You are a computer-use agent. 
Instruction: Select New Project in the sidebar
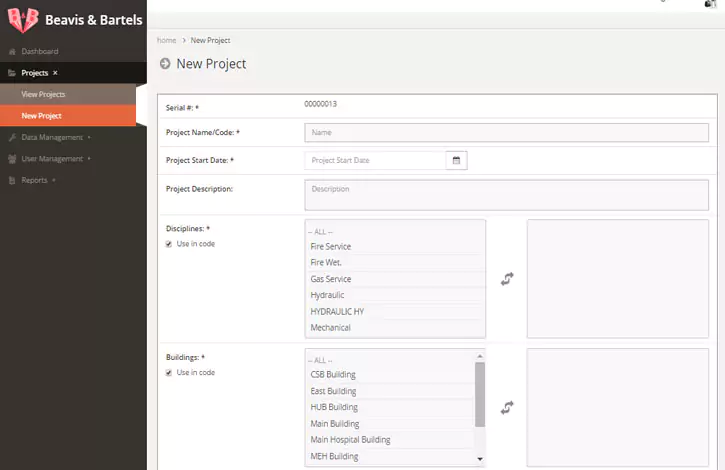click(42, 116)
